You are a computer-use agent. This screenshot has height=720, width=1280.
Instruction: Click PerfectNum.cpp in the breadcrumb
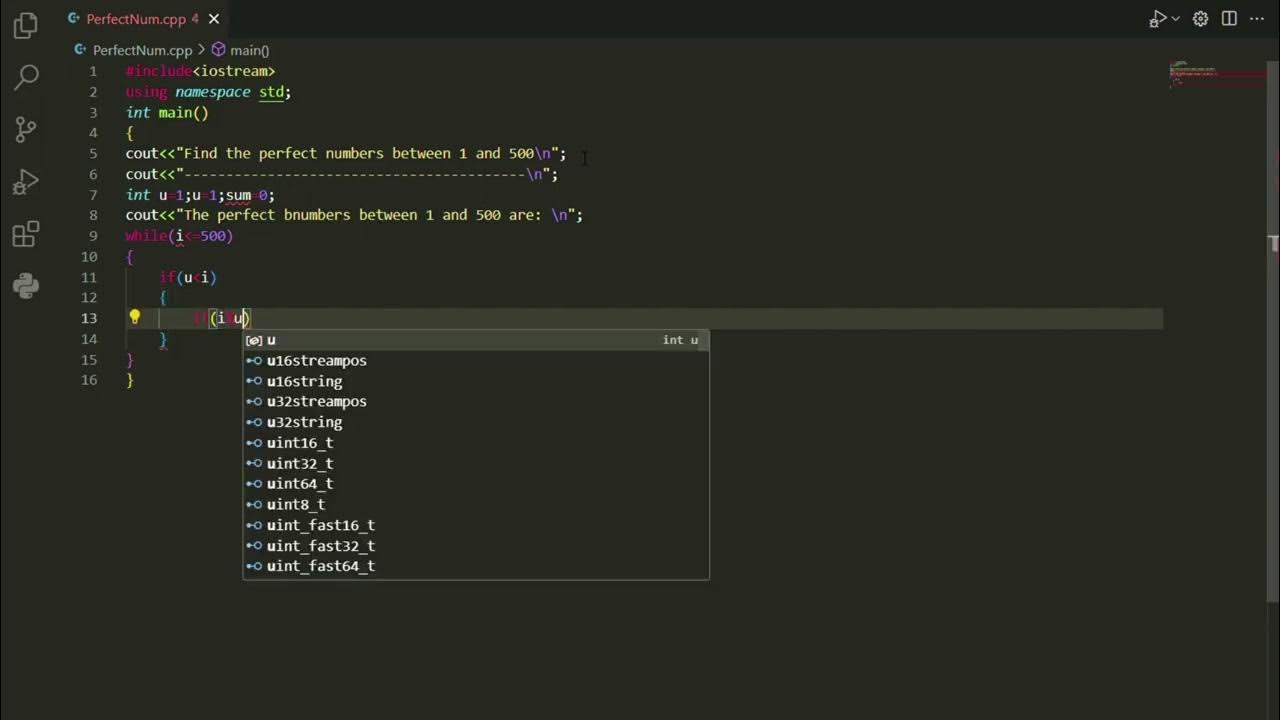[x=142, y=50]
